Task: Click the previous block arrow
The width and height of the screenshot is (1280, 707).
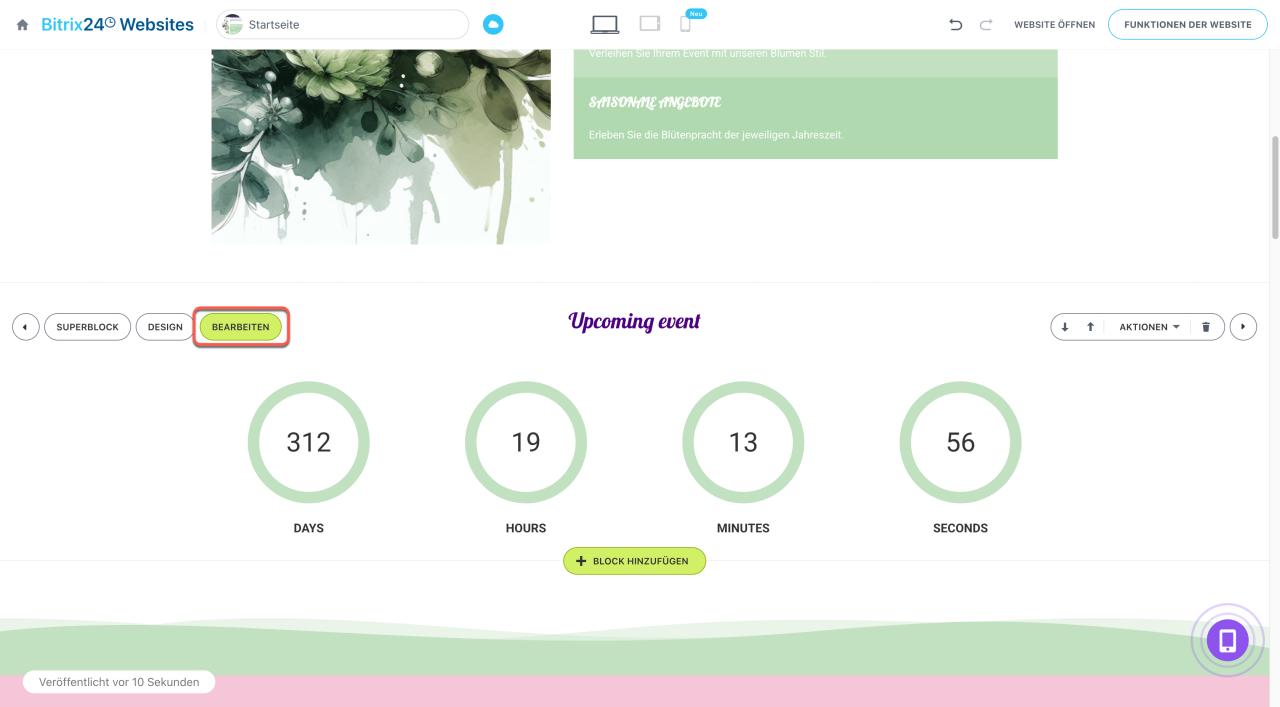Action: [x=26, y=327]
